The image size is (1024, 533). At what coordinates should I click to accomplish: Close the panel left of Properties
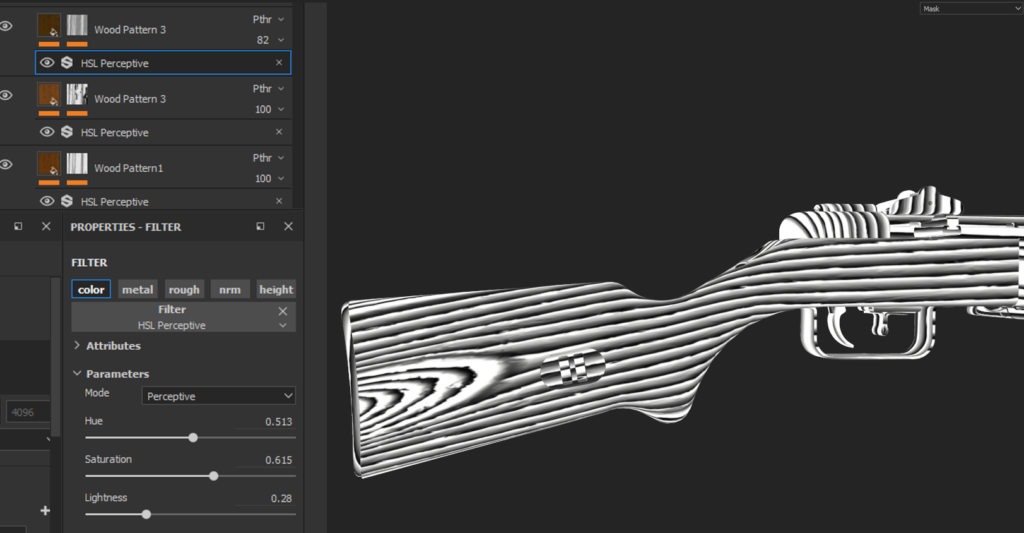(x=46, y=226)
